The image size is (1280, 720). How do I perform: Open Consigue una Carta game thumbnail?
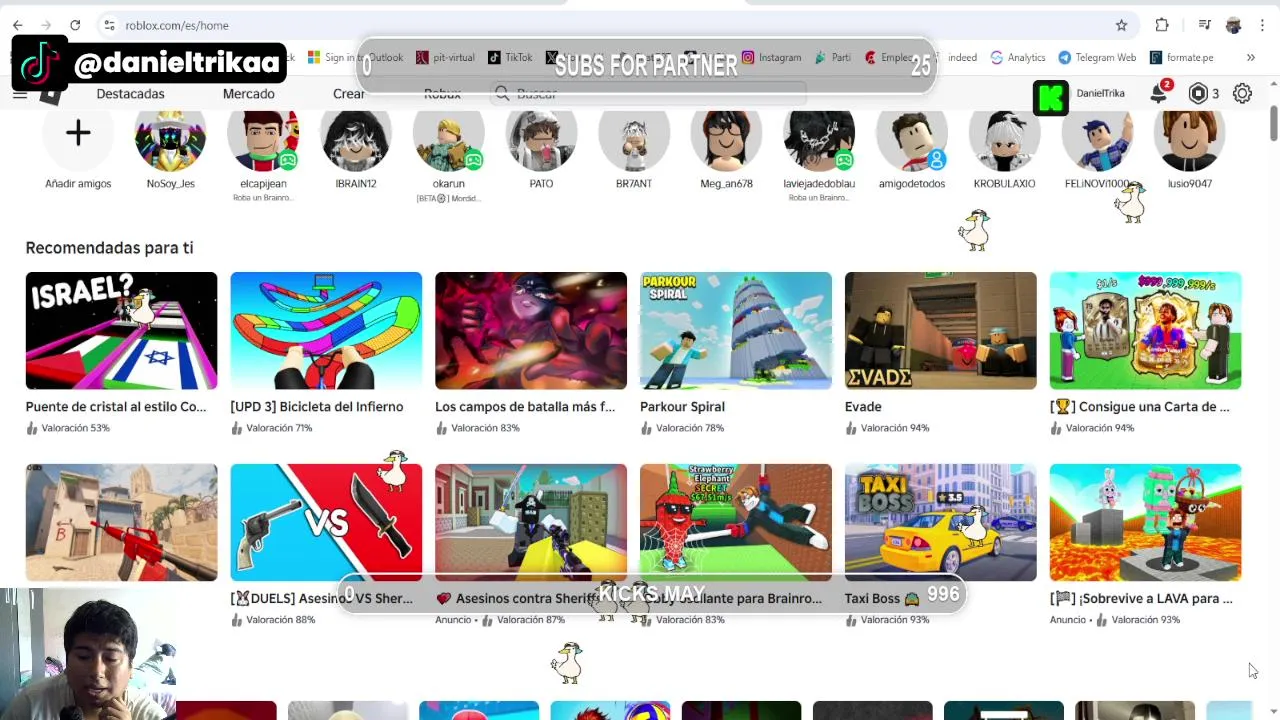[x=1145, y=330]
